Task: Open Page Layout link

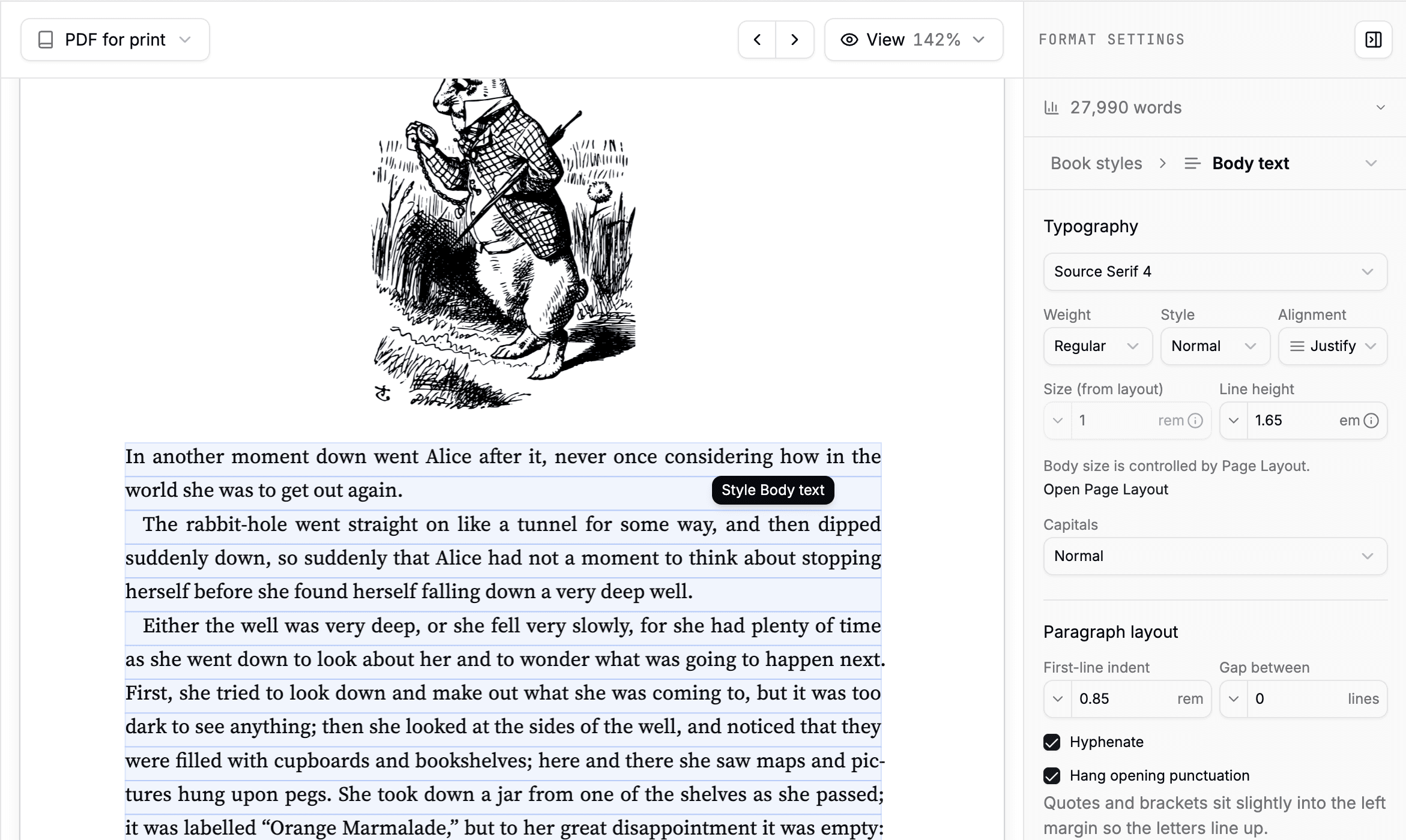Action: point(1106,490)
